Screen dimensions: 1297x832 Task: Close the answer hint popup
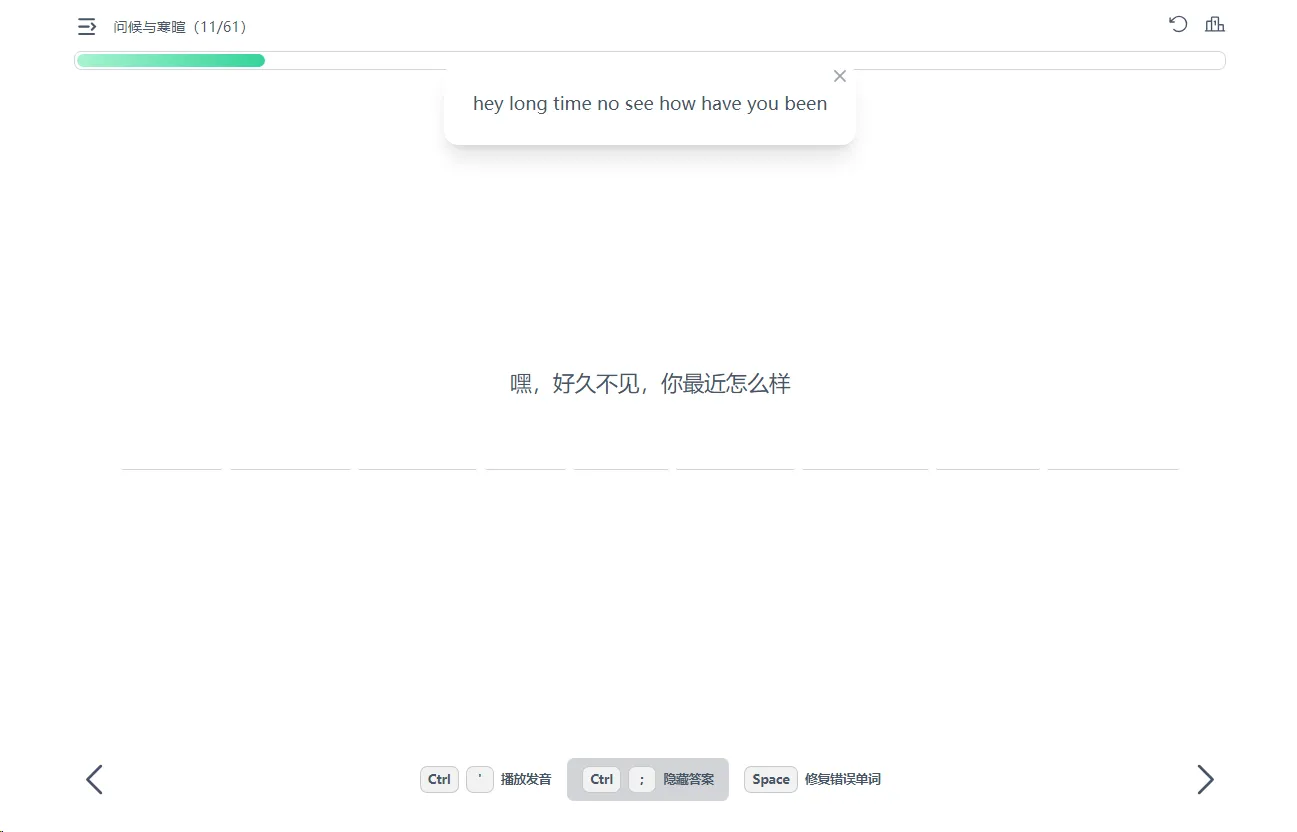[x=839, y=76]
